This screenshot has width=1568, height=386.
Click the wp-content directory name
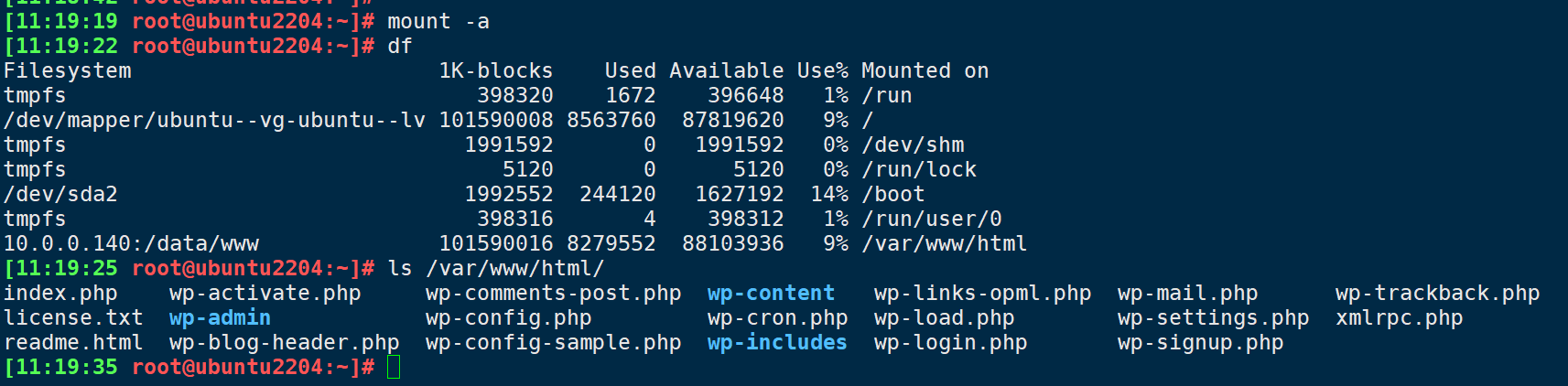click(x=771, y=294)
